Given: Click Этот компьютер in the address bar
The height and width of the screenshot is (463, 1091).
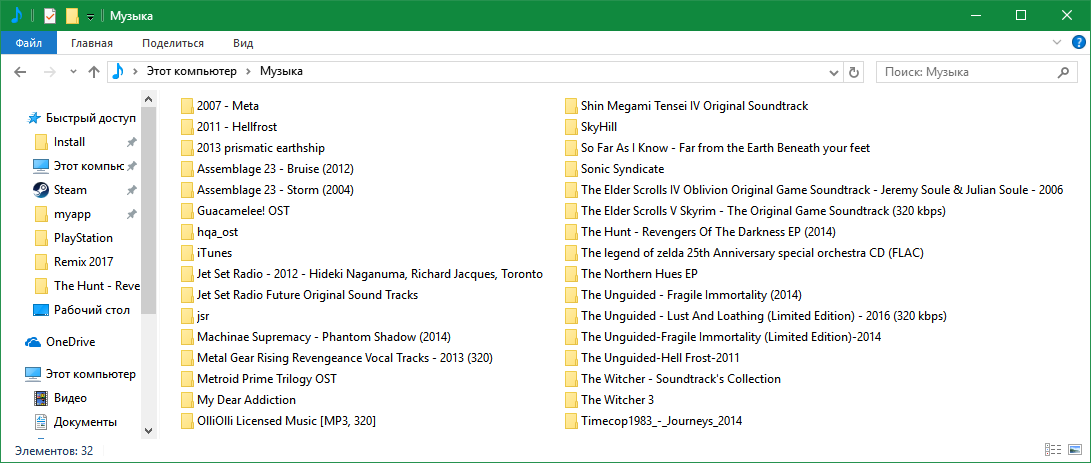Looking at the screenshot, I should (191, 71).
